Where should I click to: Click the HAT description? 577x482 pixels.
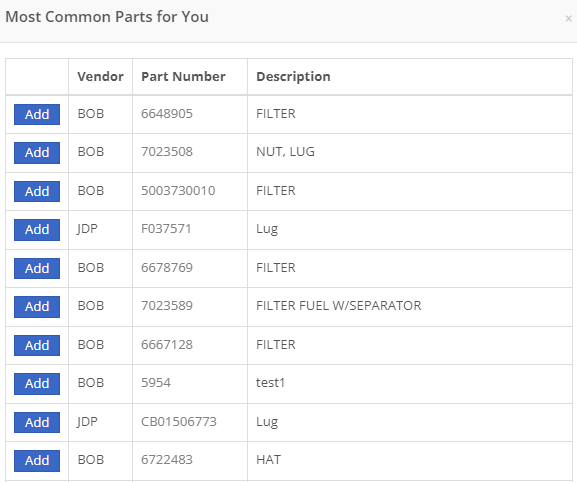pos(269,460)
